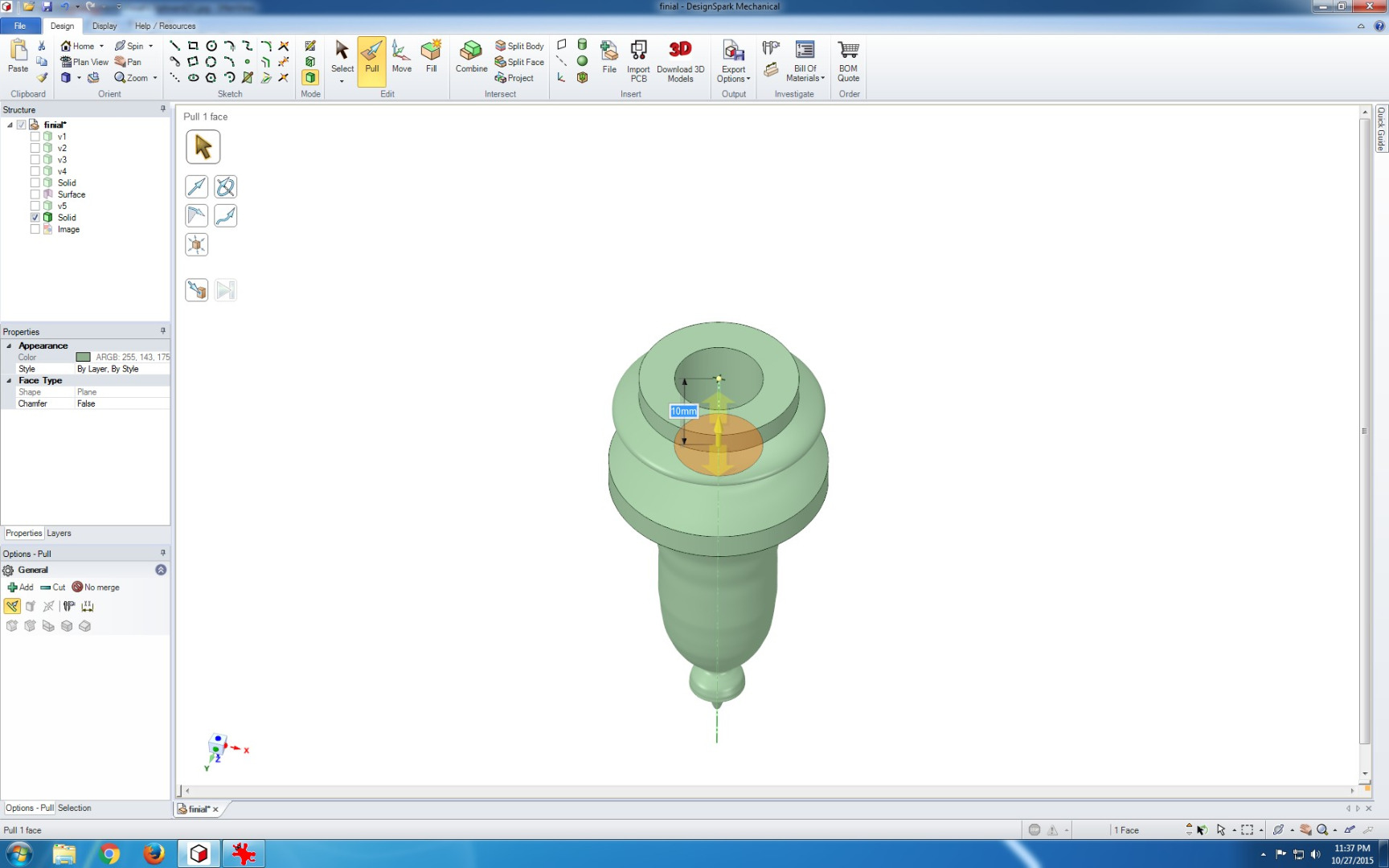This screenshot has width=1389, height=868.
Task: Toggle visibility checkbox for Image
Action: click(x=35, y=229)
